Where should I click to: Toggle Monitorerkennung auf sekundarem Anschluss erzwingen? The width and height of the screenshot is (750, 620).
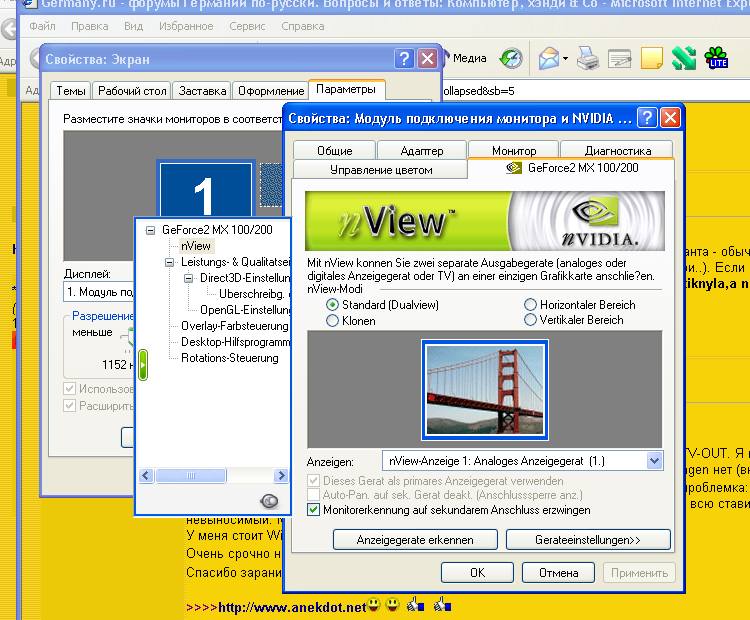[x=313, y=509]
